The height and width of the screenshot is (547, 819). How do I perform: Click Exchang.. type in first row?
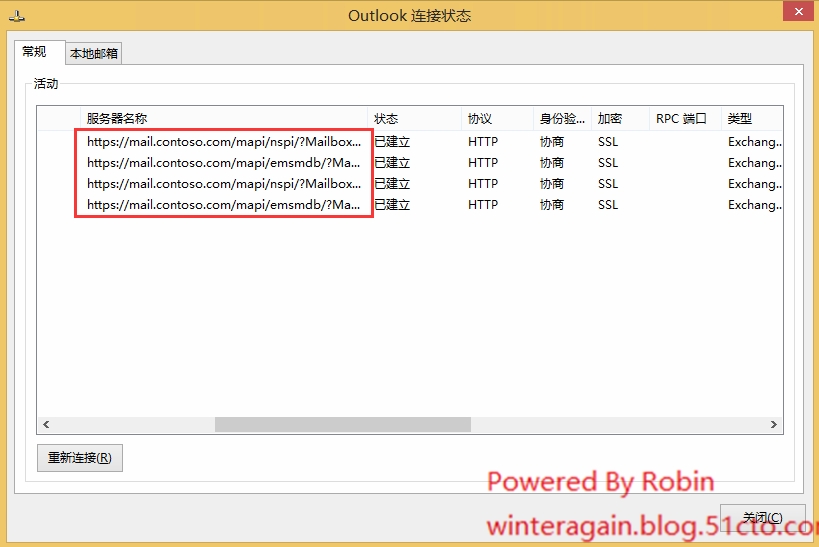pyautogui.click(x=755, y=142)
